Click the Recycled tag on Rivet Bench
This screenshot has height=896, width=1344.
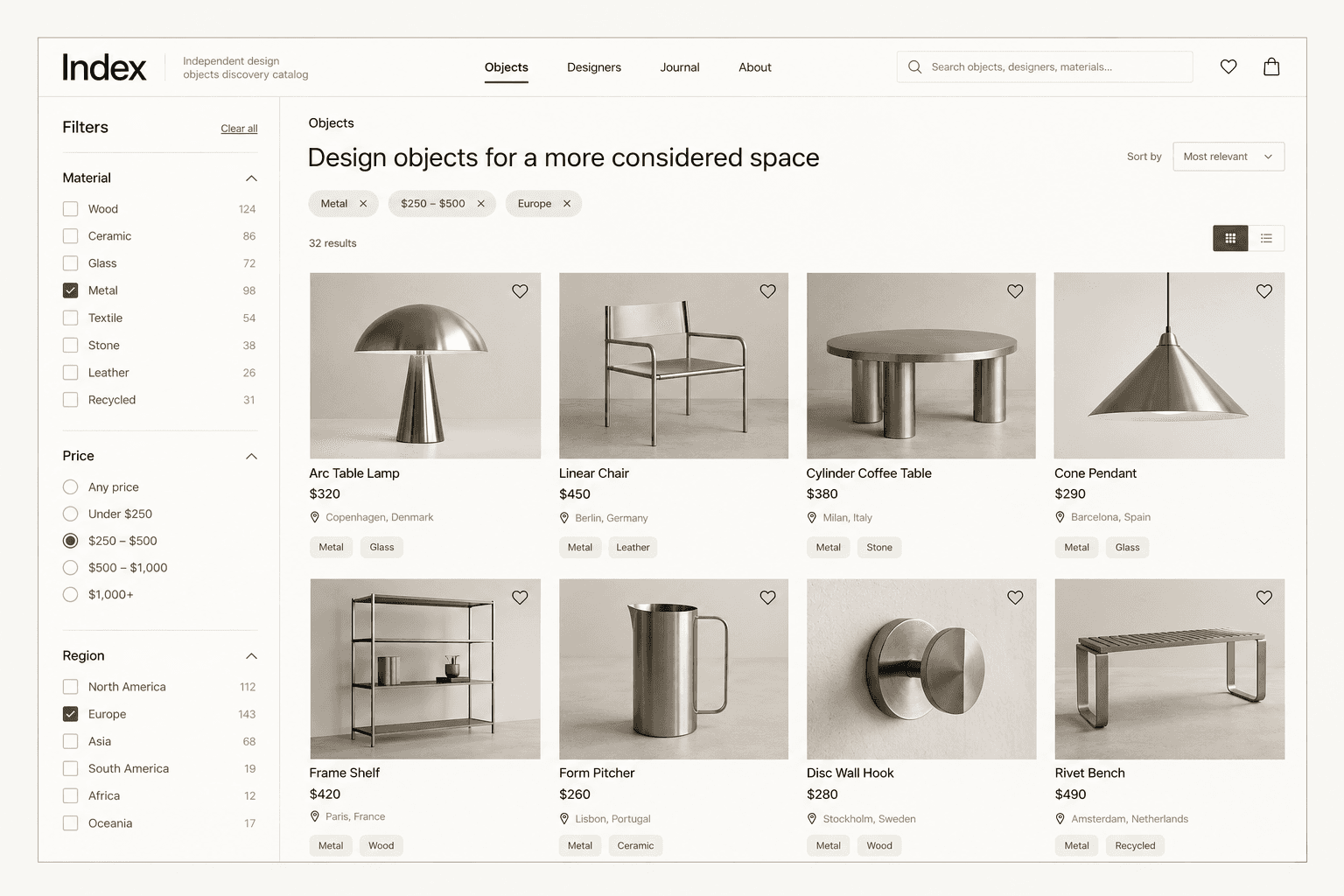(1135, 846)
